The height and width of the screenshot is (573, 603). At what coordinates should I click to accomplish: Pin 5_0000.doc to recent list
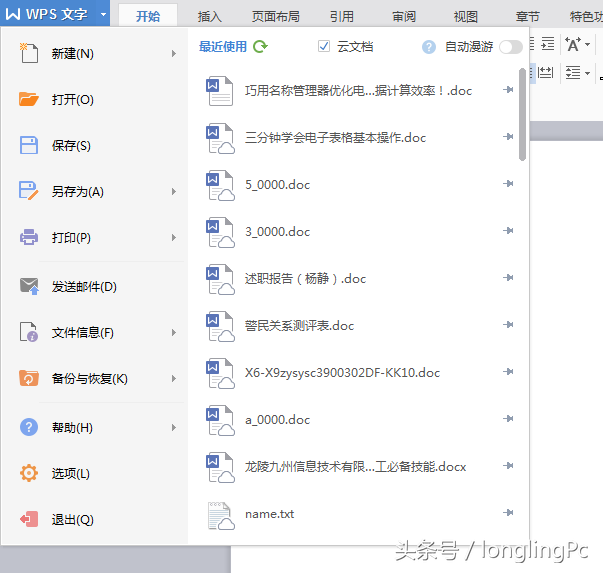point(508,183)
